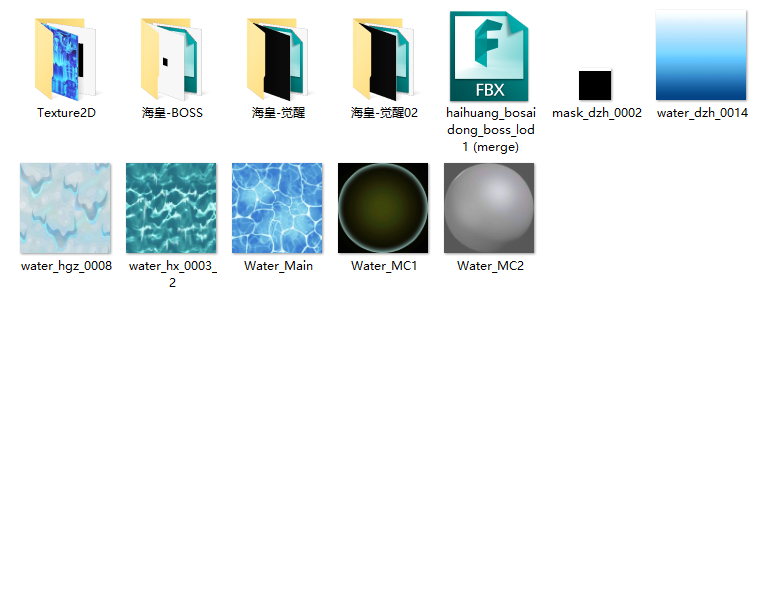Open the 海皇-觉醒02 folder icon
Viewport: 757px width, 606px height.
point(384,59)
